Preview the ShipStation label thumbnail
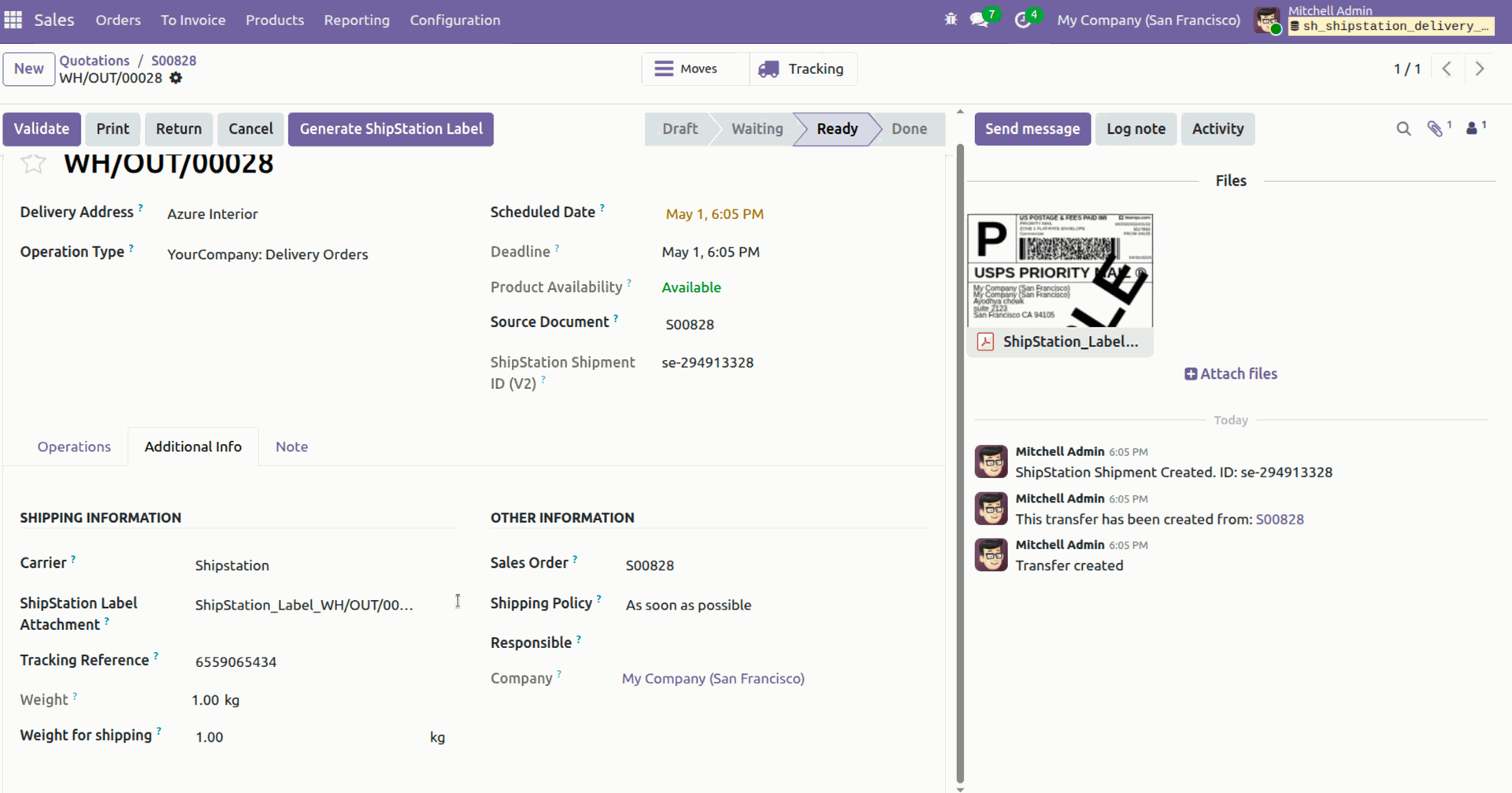 point(1060,270)
